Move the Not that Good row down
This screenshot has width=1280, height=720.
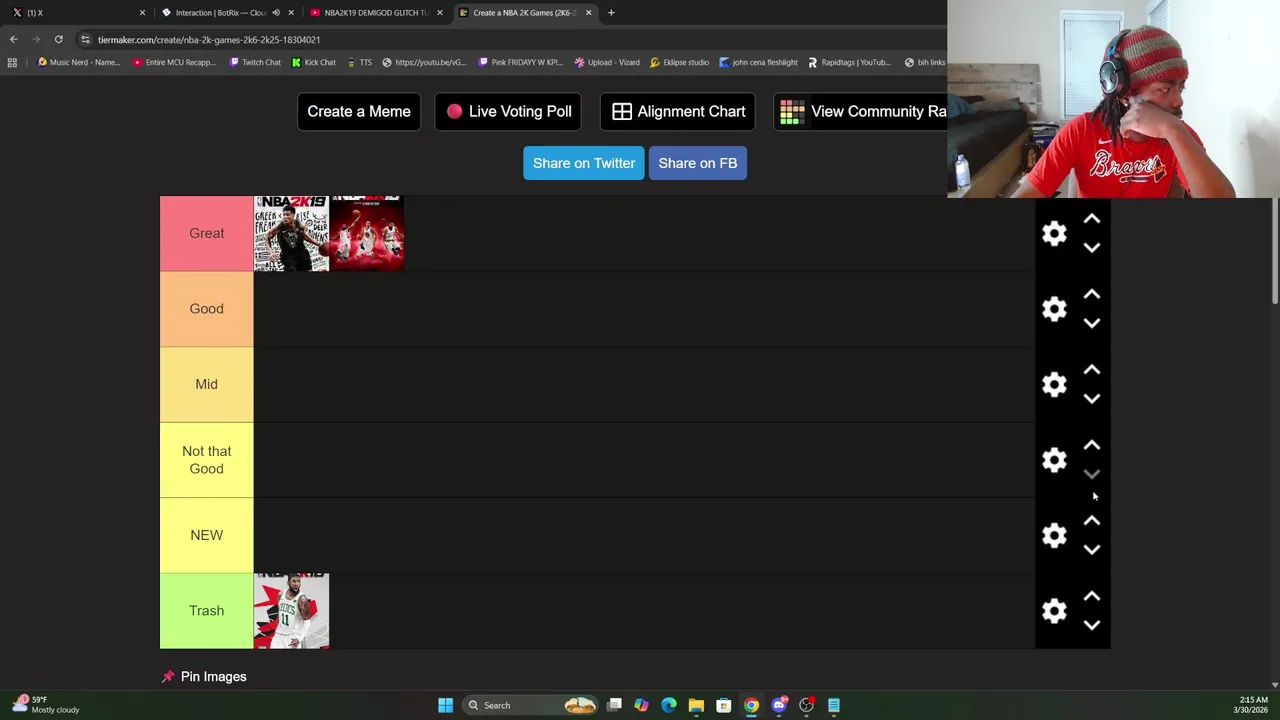1092,474
